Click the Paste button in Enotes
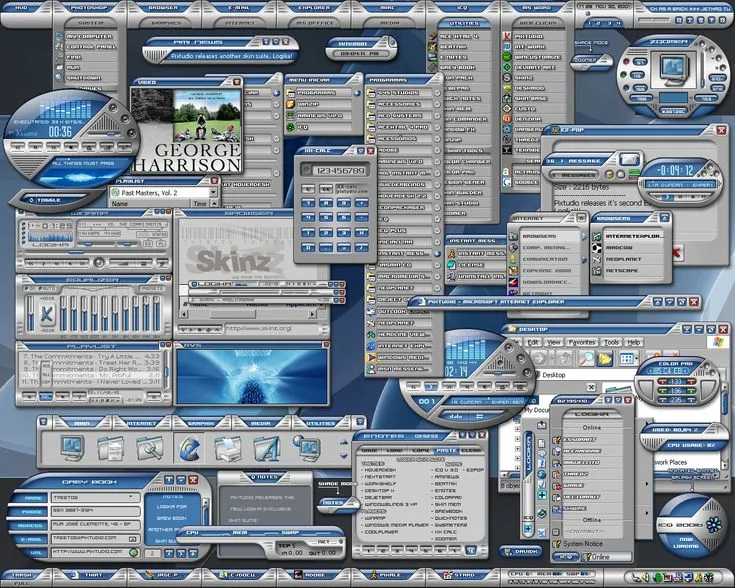 tap(446, 450)
